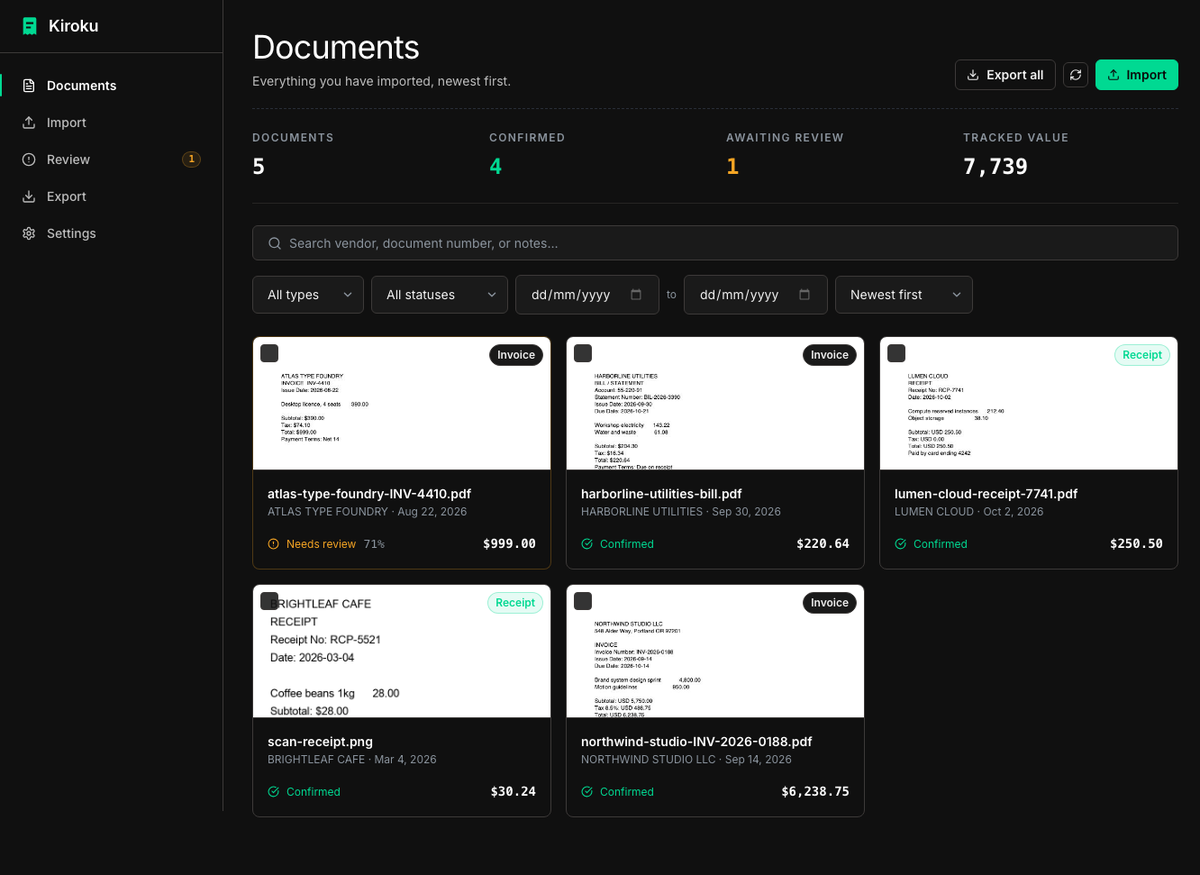This screenshot has width=1200, height=875.
Task: Click the refresh icon button
Action: pyautogui.click(x=1075, y=75)
